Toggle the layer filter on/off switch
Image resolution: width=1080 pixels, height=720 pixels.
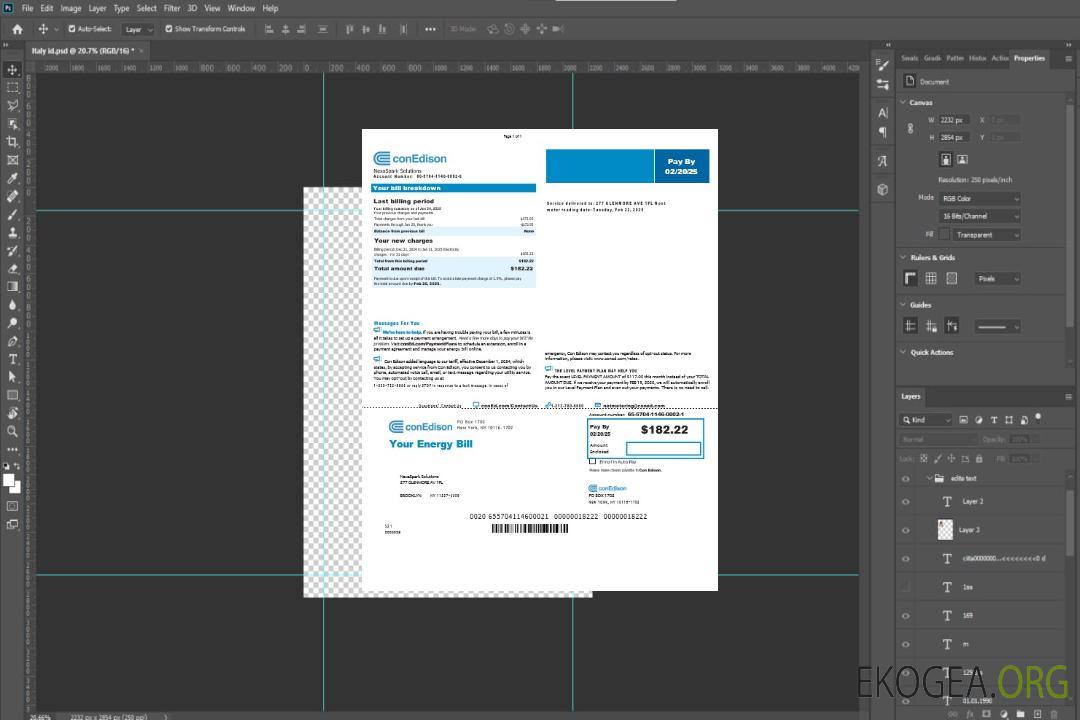(1038, 418)
